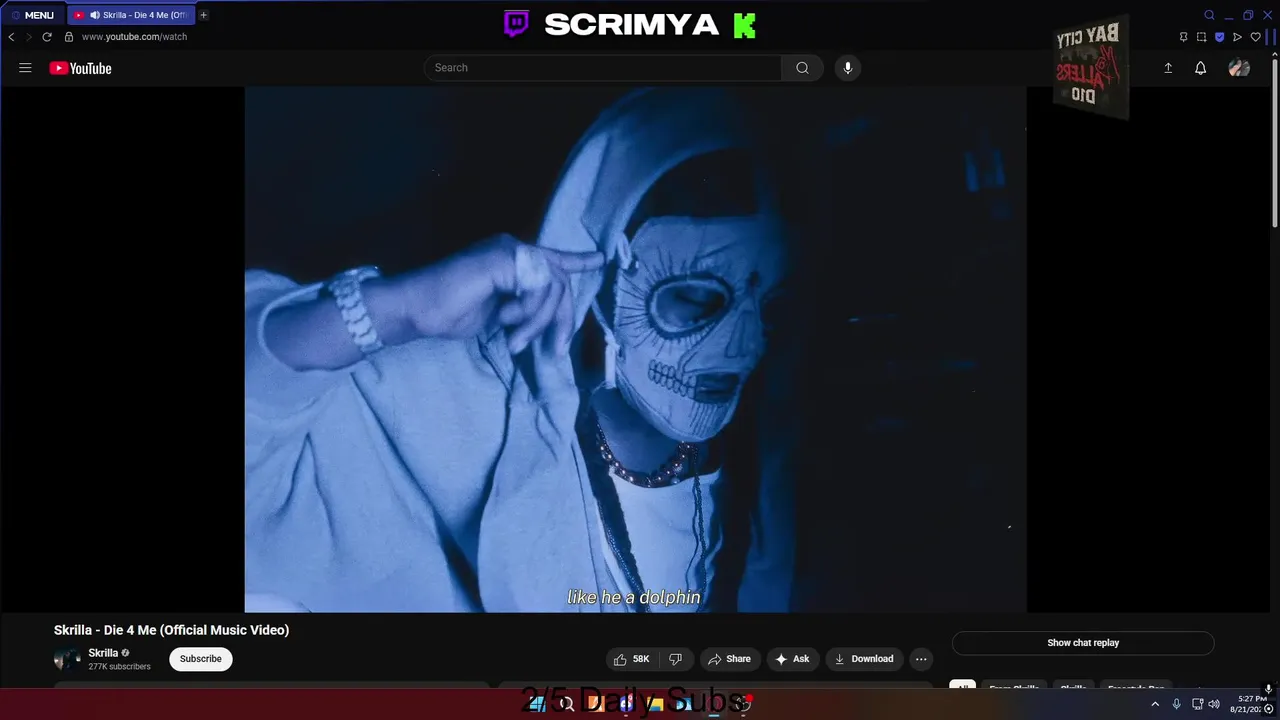Click the taskbar microphone tray icon
Screen dimensions: 1280x720
coord(1177,704)
